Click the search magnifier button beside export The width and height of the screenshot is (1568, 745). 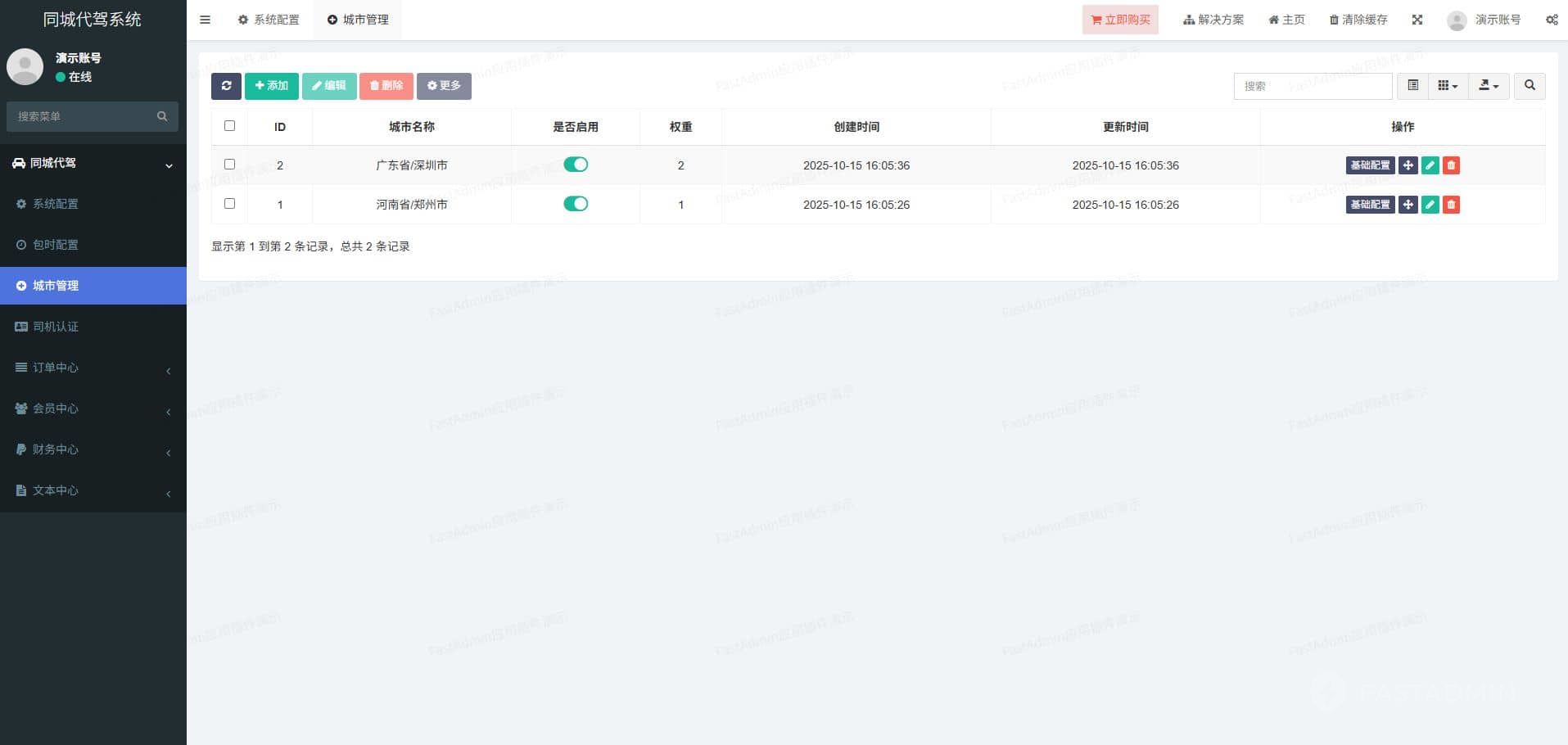pos(1530,86)
